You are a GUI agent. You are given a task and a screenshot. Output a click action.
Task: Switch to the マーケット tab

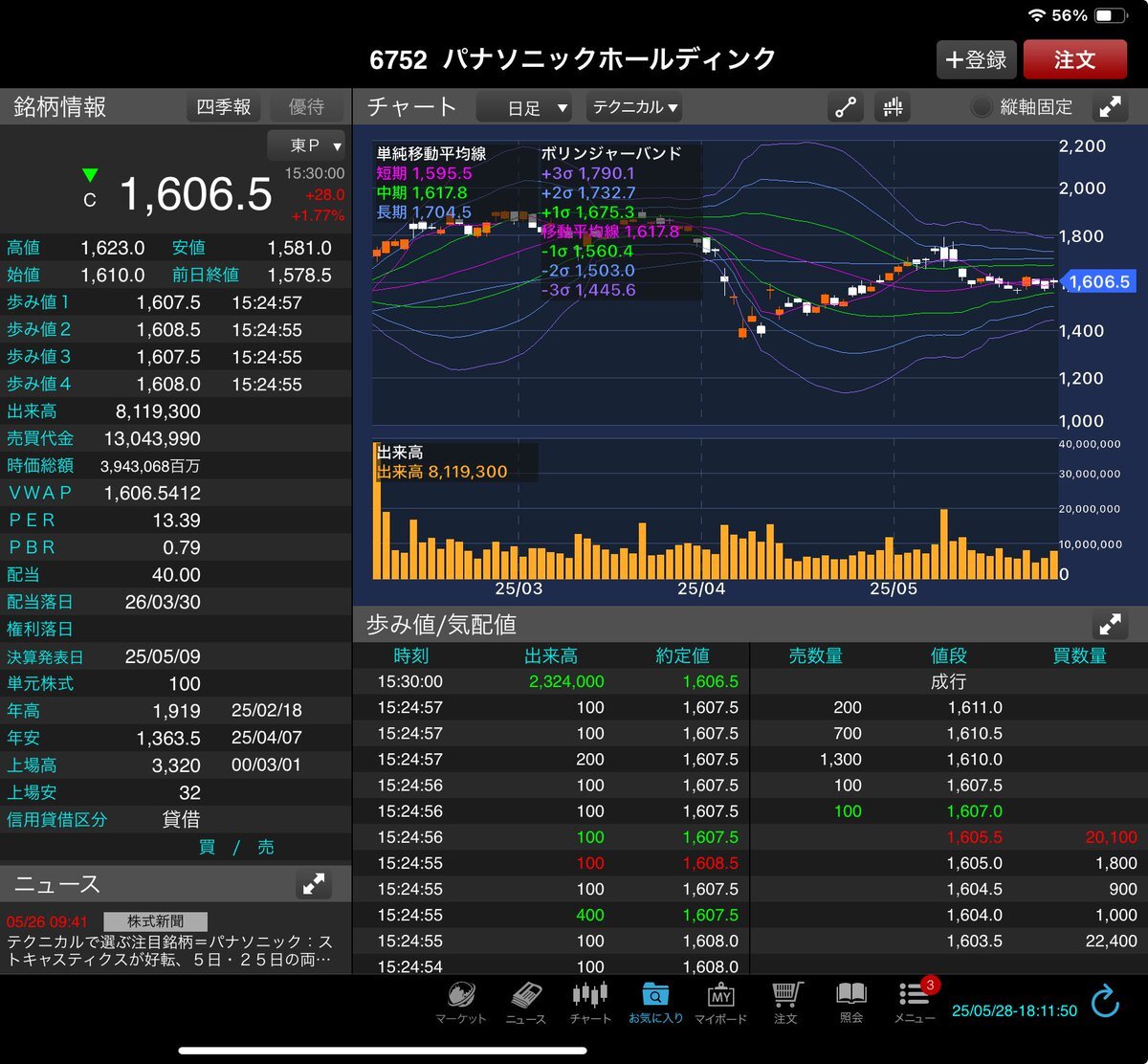coord(461,1001)
